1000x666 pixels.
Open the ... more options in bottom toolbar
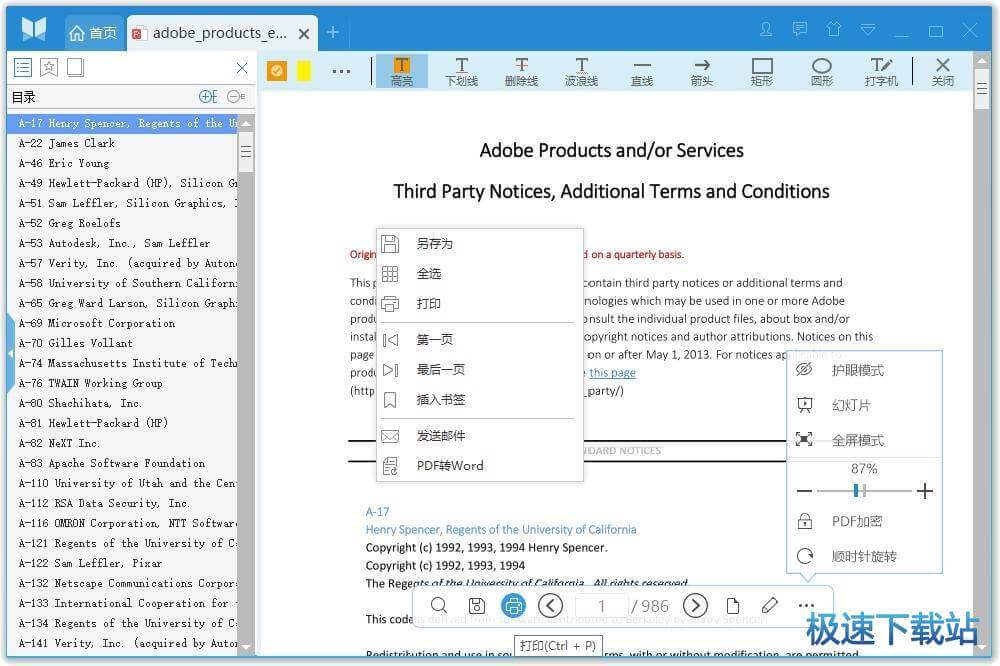(807, 605)
